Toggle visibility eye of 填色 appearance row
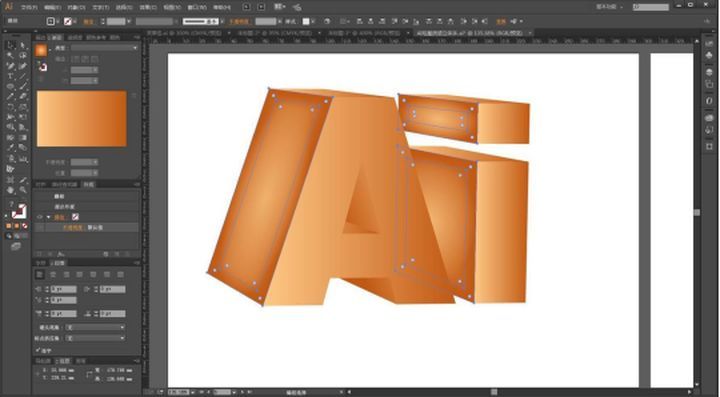Screen dimensions: 720x397 point(39,217)
